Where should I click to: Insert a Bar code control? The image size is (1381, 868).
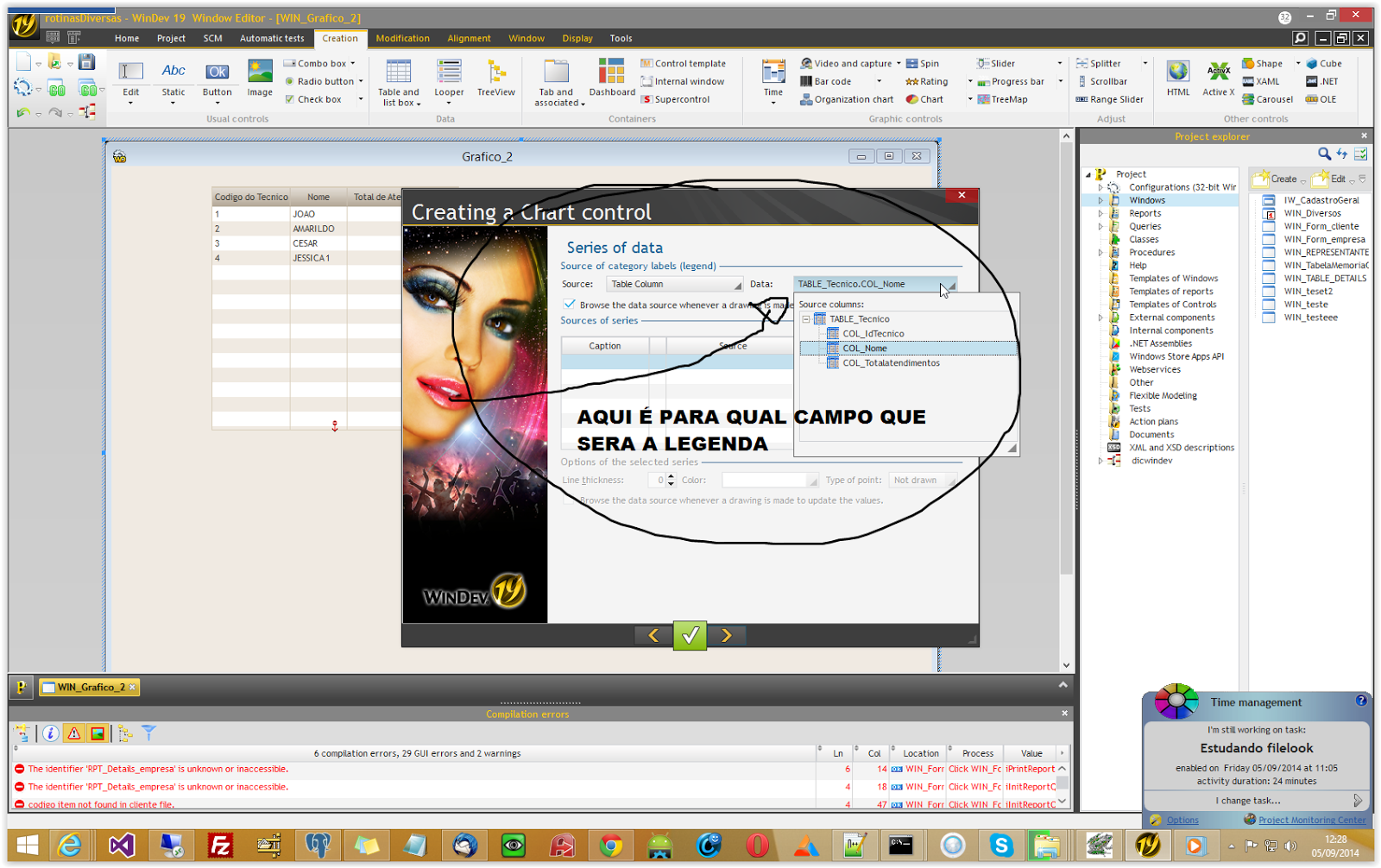(826, 81)
